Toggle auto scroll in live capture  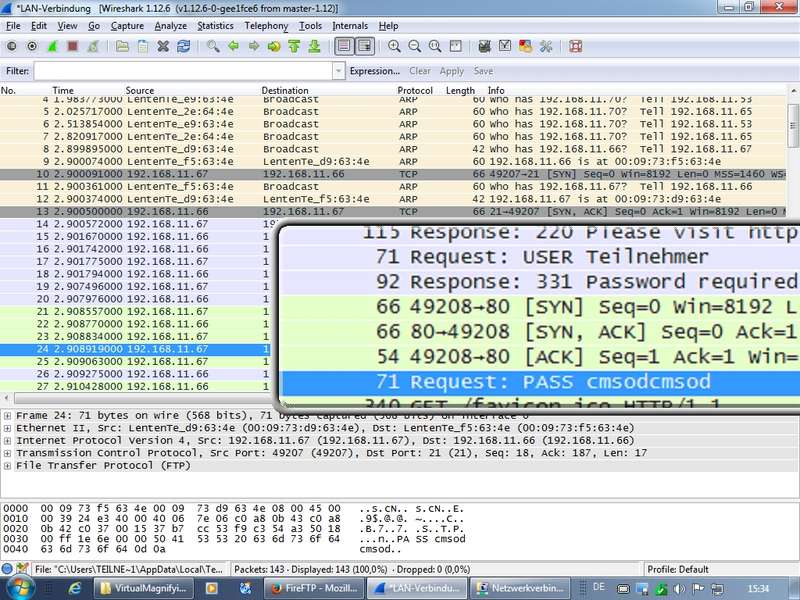coord(365,46)
